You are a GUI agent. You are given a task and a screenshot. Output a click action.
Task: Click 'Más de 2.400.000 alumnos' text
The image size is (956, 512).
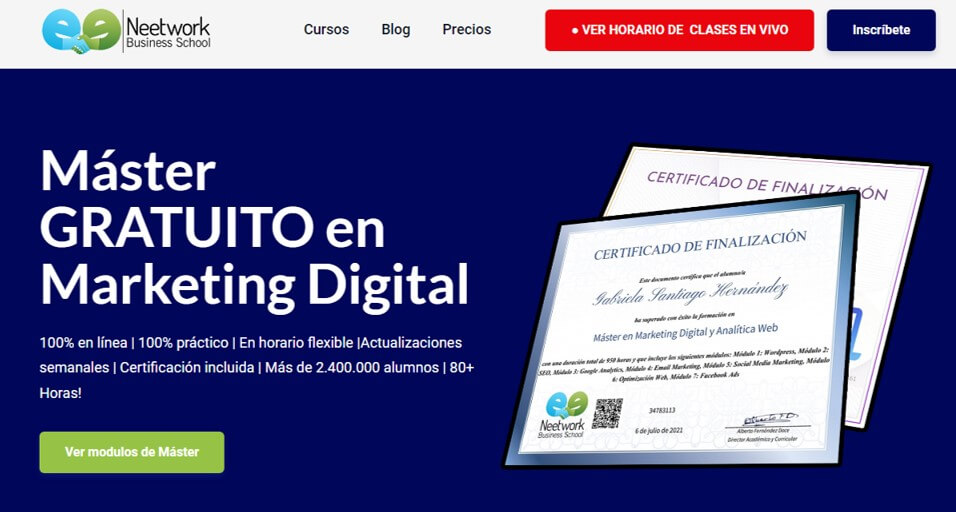[352, 368]
